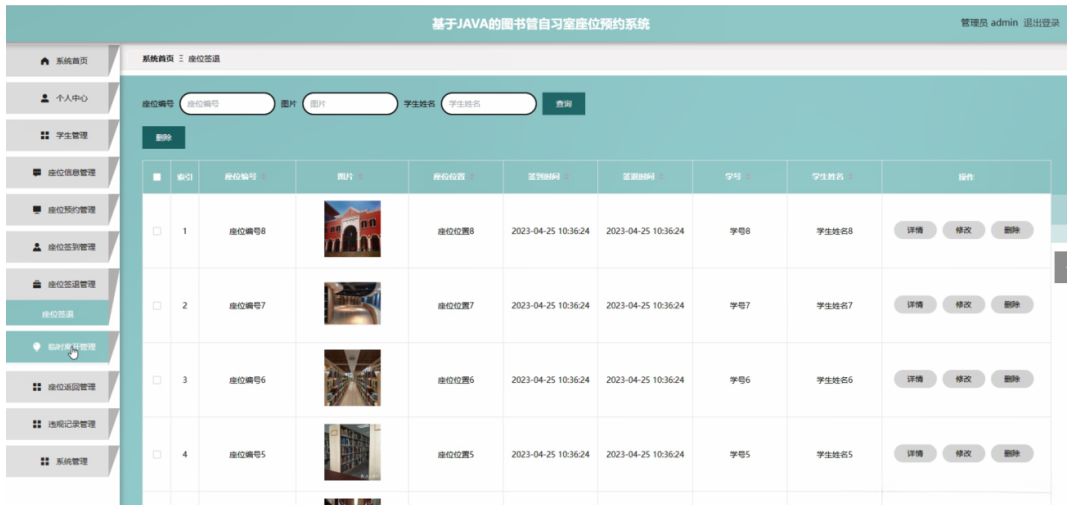
Task: Check the checkbox for row 座位编号6
Action: (x=157, y=380)
